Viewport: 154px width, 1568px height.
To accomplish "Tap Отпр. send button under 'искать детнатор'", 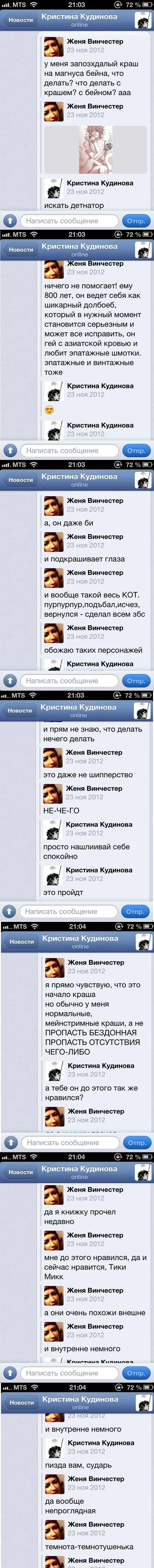I will point(136,220).
